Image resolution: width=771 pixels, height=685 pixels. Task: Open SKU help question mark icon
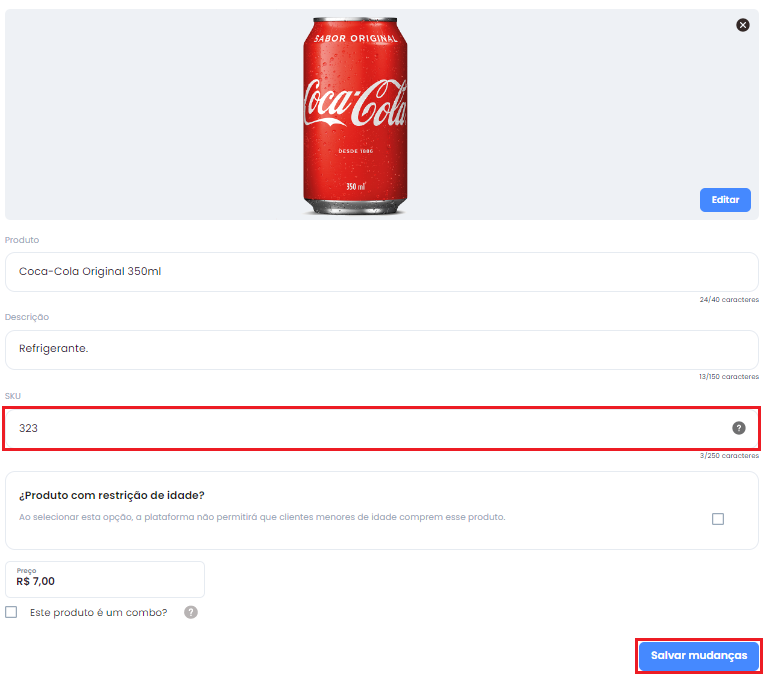click(x=739, y=428)
